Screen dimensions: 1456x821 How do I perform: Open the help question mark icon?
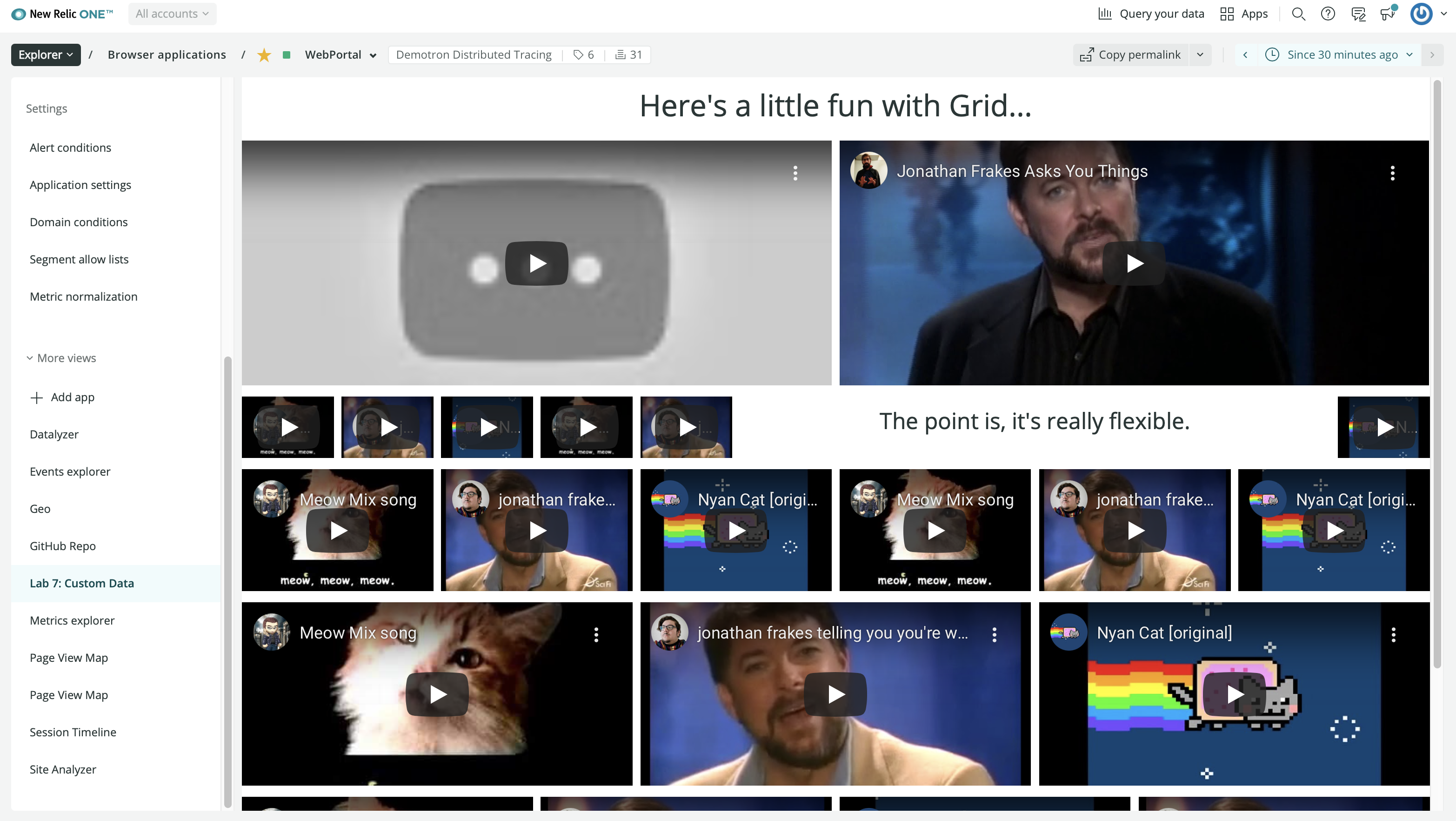(x=1328, y=14)
